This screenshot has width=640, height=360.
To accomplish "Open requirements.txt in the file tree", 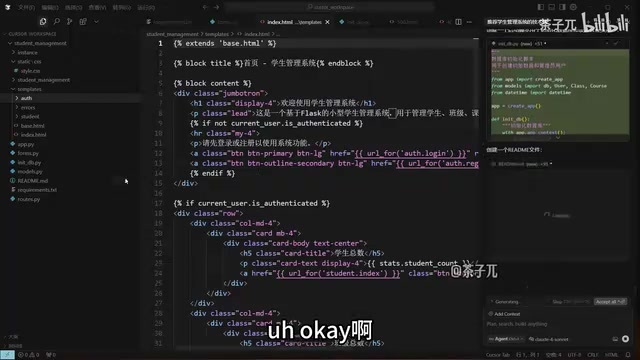I will pyautogui.click(x=37, y=190).
